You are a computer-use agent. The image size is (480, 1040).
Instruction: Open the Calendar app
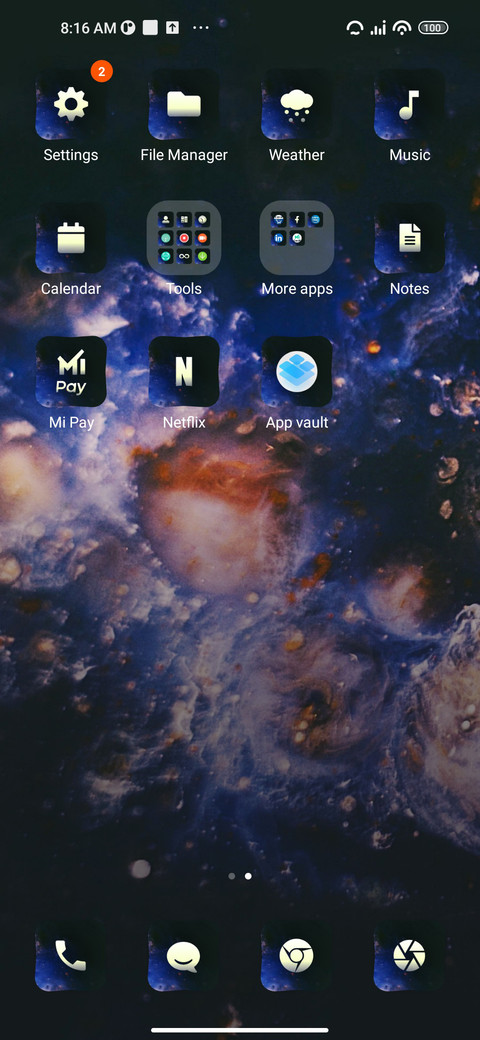click(x=71, y=238)
